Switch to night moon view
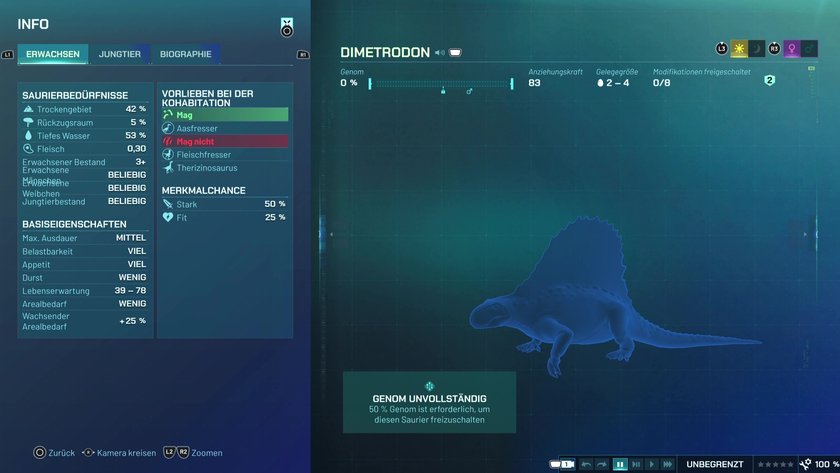This screenshot has height=473, width=840. (x=756, y=49)
